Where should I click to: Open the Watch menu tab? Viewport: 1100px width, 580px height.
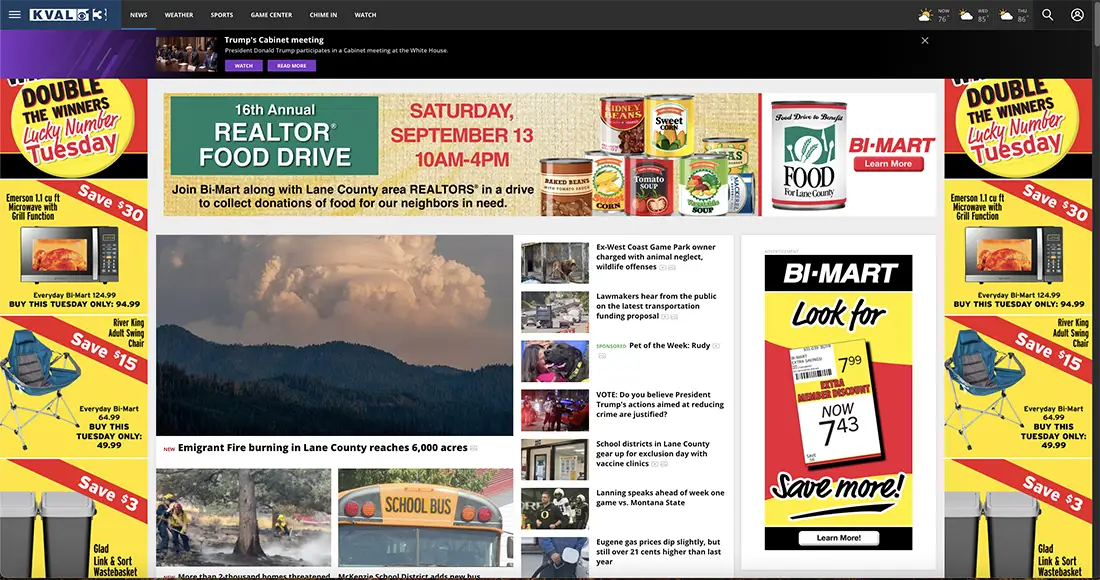point(365,15)
